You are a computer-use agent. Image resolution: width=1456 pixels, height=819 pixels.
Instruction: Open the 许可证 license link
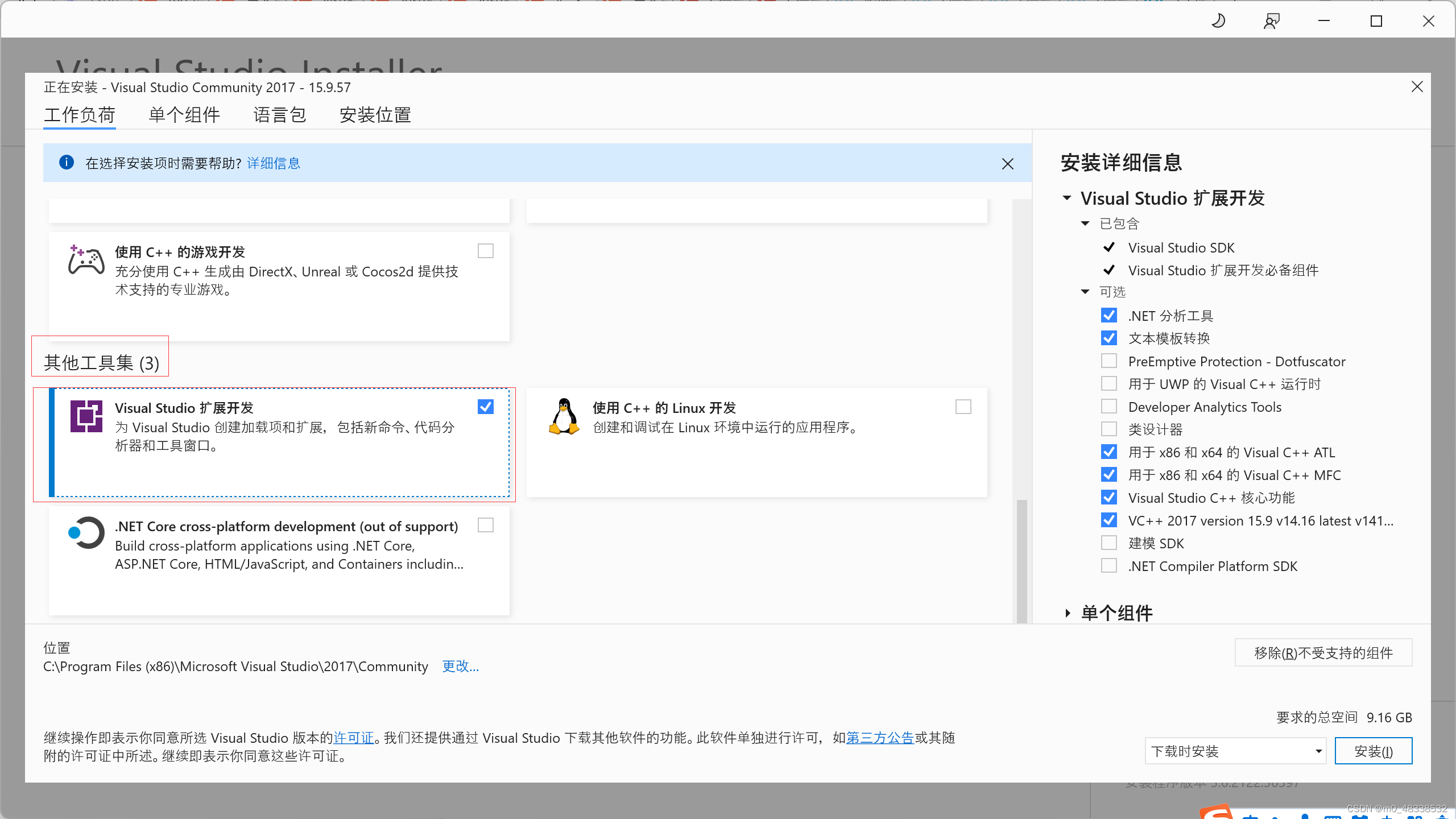(354, 738)
